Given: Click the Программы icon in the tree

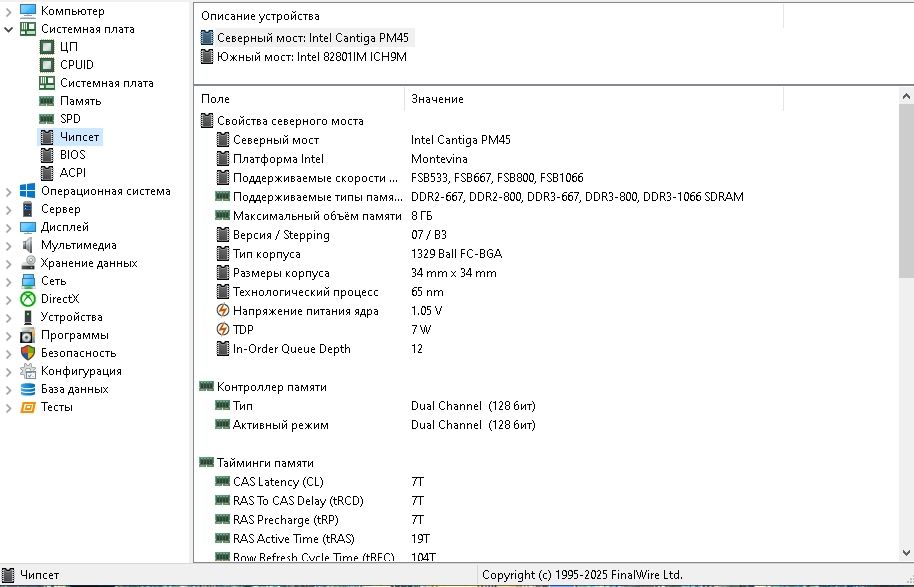Looking at the screenshot, I should click(x=27, y=335).
